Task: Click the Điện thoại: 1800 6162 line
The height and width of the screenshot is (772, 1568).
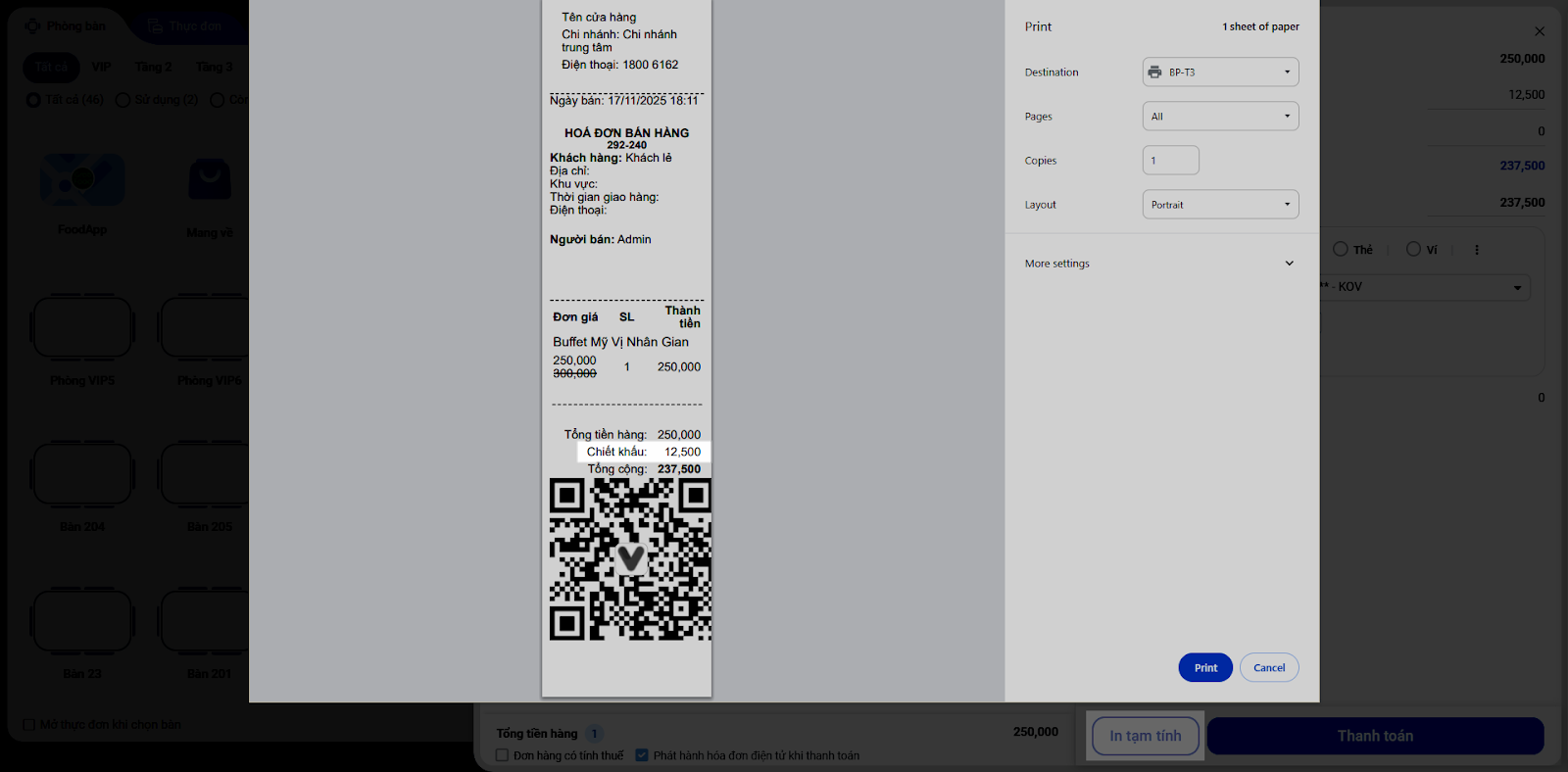Action: tap(619, 65)
